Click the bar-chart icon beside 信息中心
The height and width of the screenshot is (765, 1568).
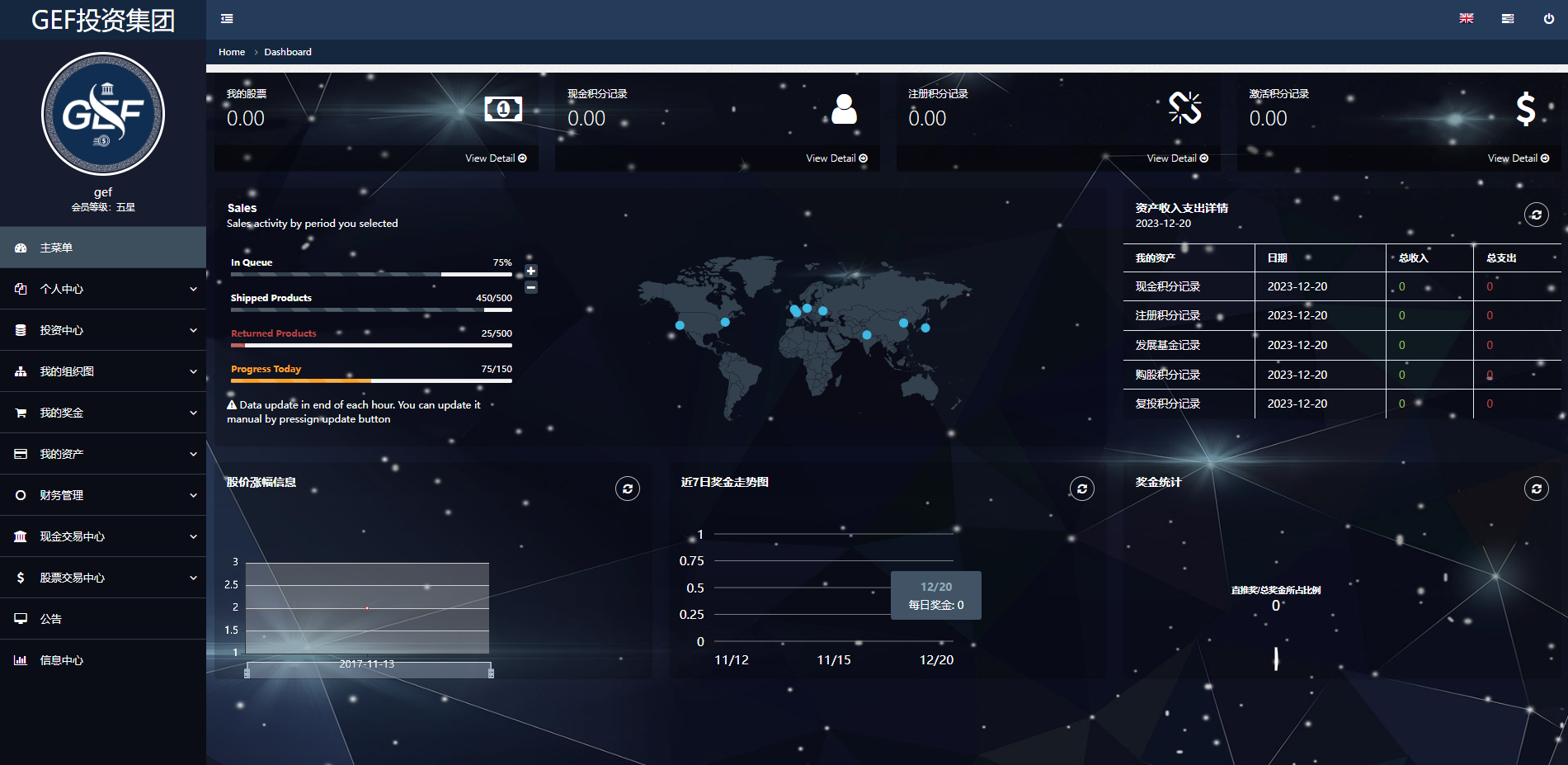click(x=21, y=660)
